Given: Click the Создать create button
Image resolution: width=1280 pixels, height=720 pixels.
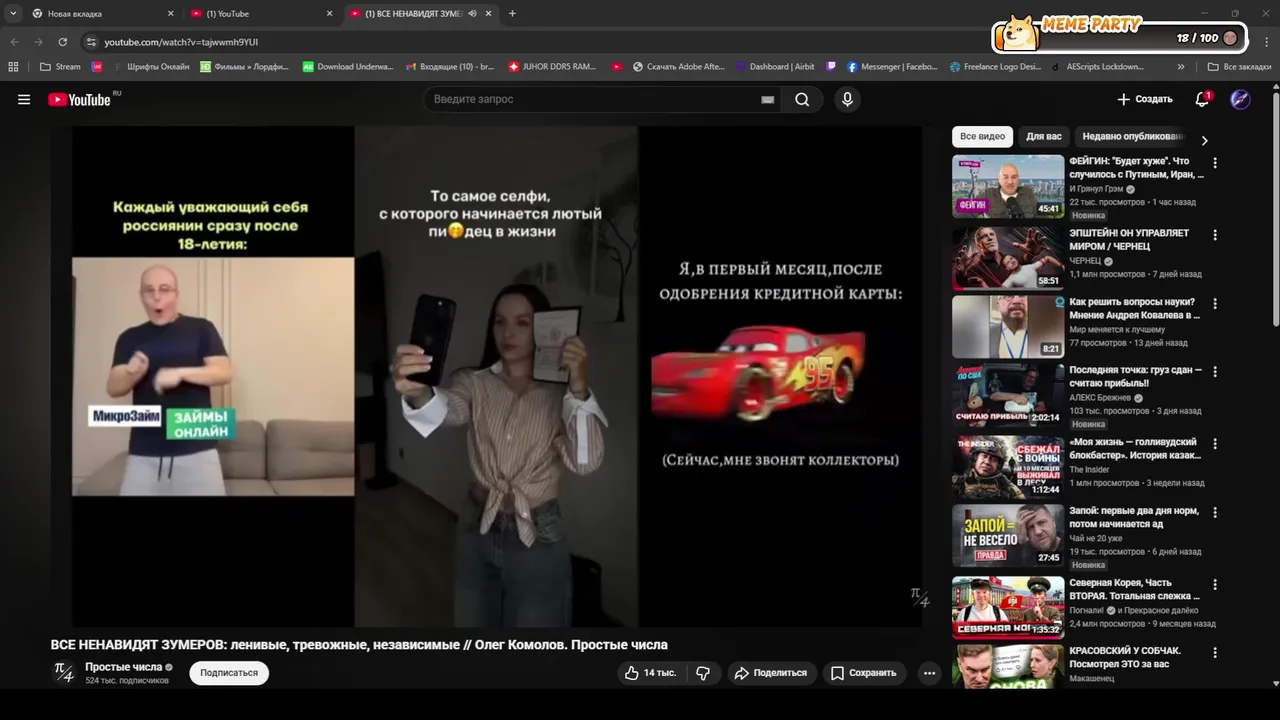Looking at the screenshot, I should coord(1145,99).
